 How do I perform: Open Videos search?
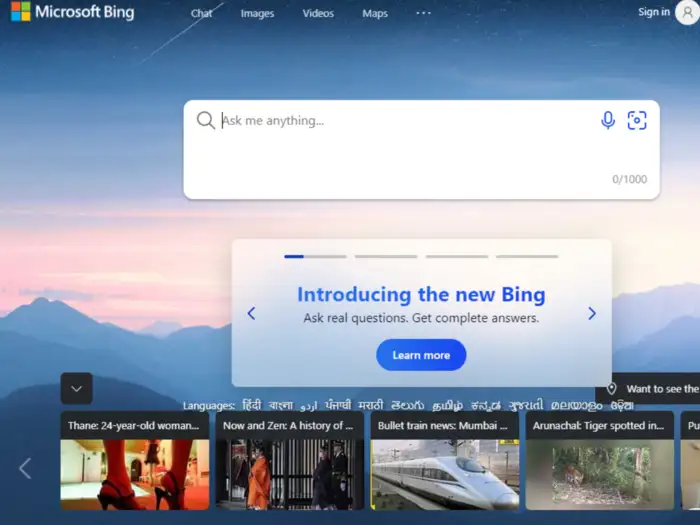pyautogui.click(x=318, y=13)
